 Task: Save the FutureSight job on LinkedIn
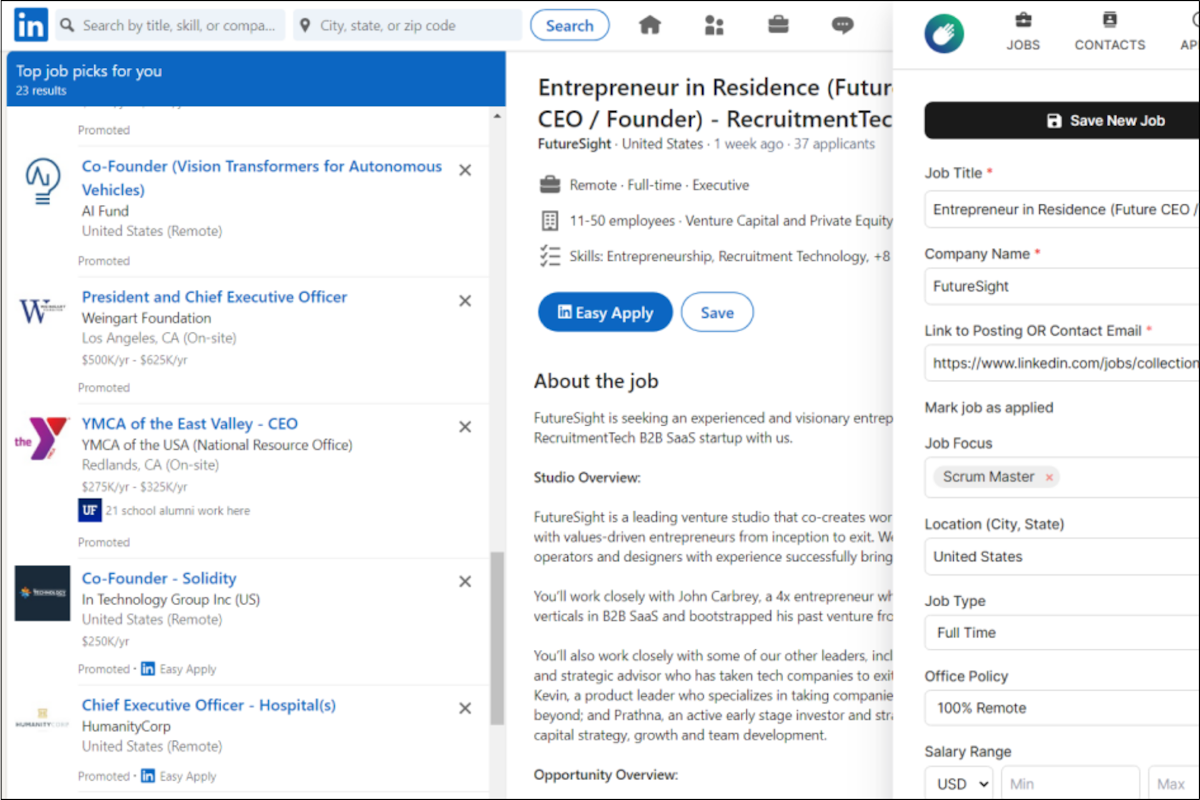click(717, 312)
